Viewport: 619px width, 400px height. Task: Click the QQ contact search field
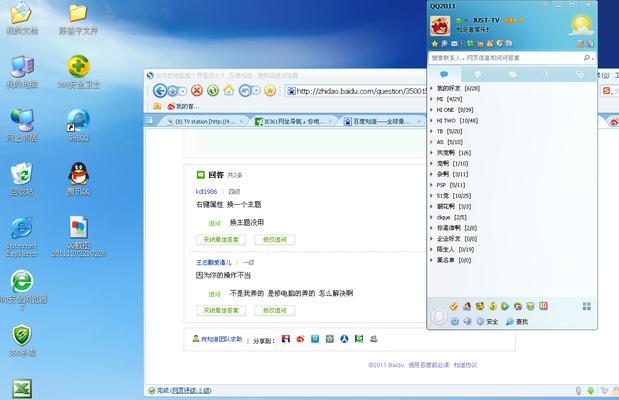coord(505,58)
